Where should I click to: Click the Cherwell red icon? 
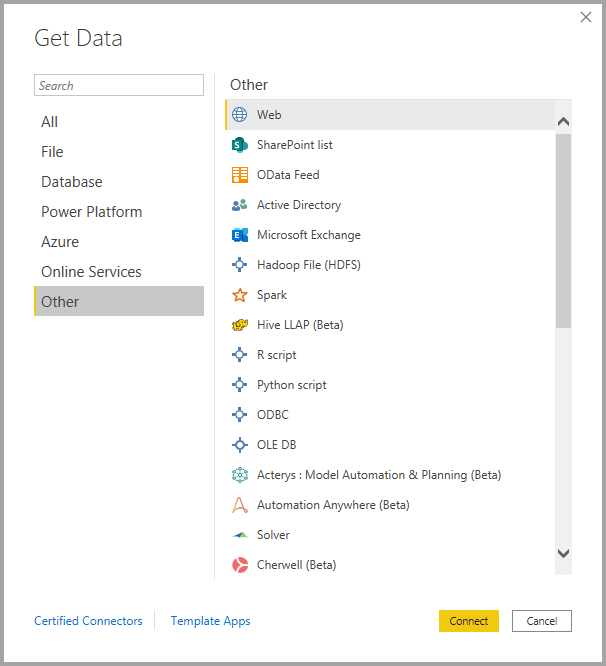(240, 565)
